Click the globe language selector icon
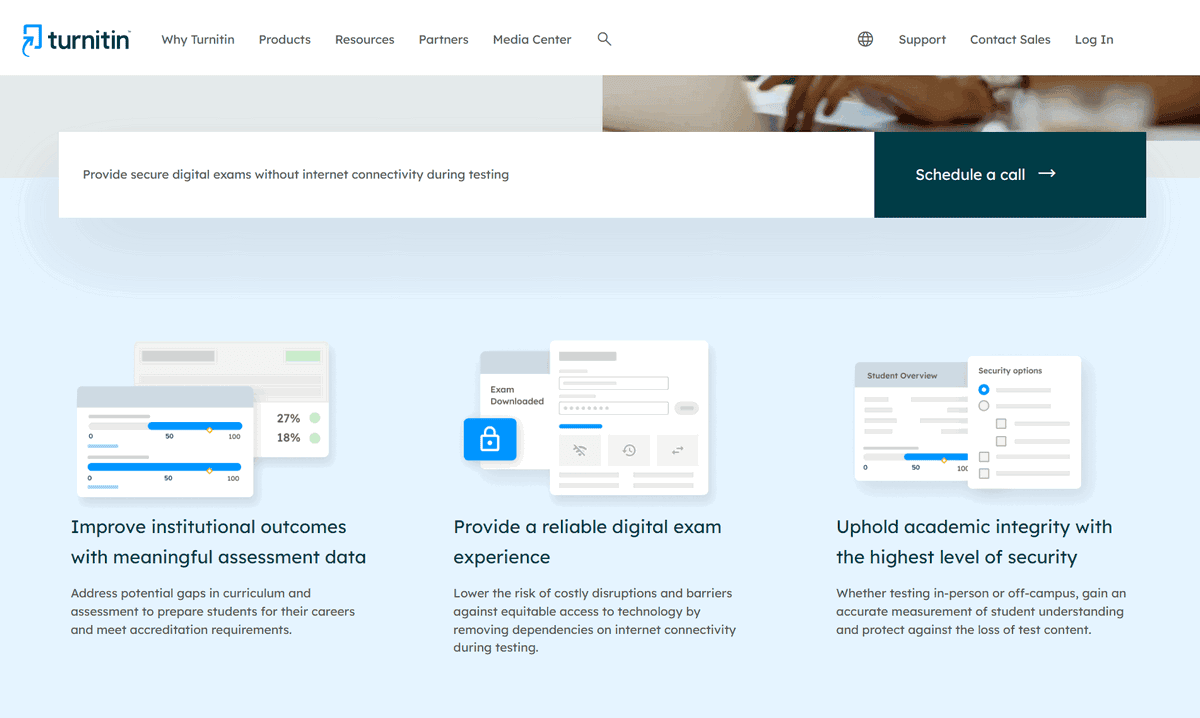Image resolution: width=1200 pixels, height=718 pixels. 865,39
